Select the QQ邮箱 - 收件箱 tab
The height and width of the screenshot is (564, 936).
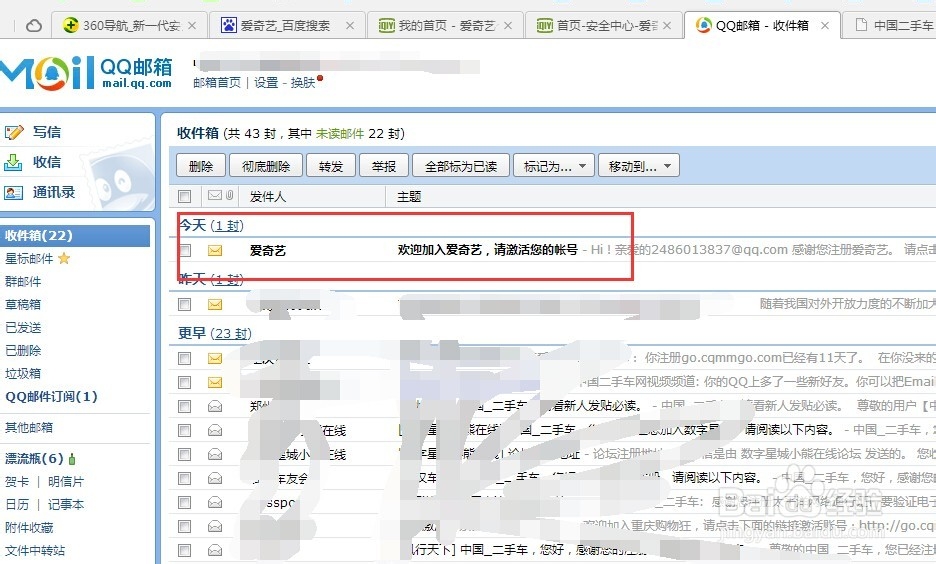tap(762, 26)
